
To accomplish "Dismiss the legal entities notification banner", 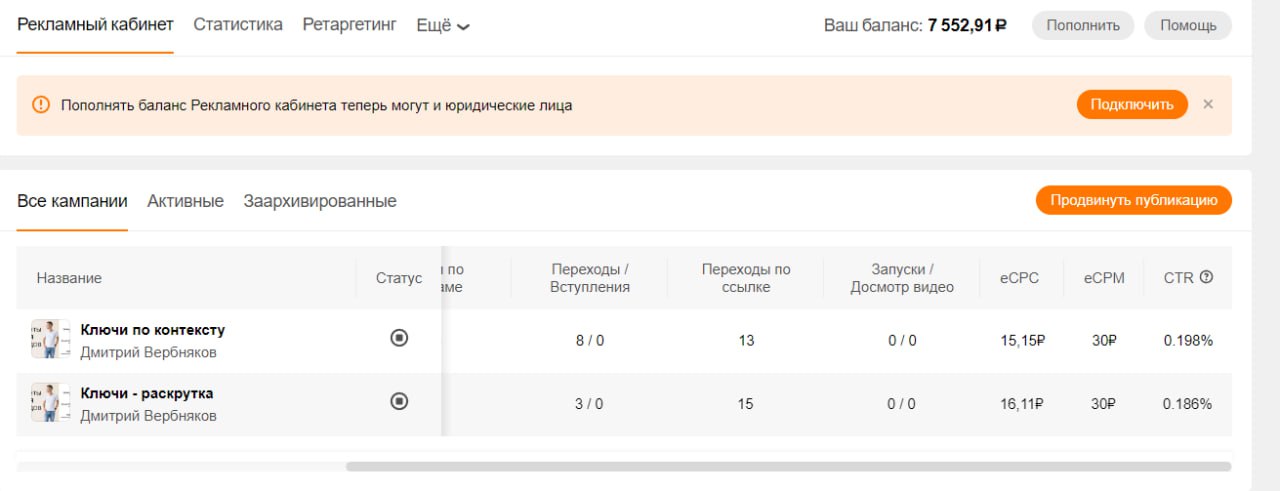I will [1208, 104].
